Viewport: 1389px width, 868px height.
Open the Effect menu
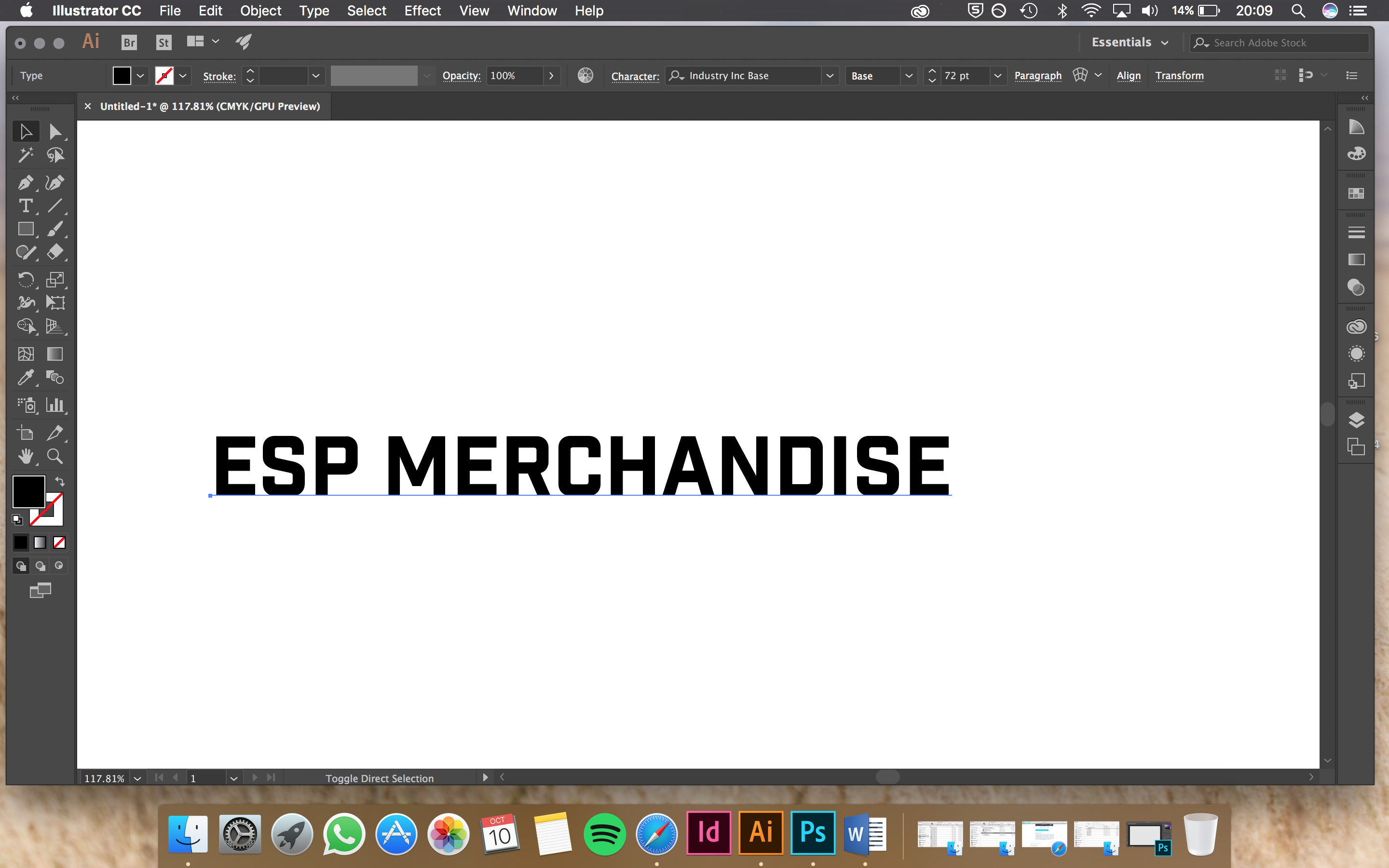[x=422, y=10]
